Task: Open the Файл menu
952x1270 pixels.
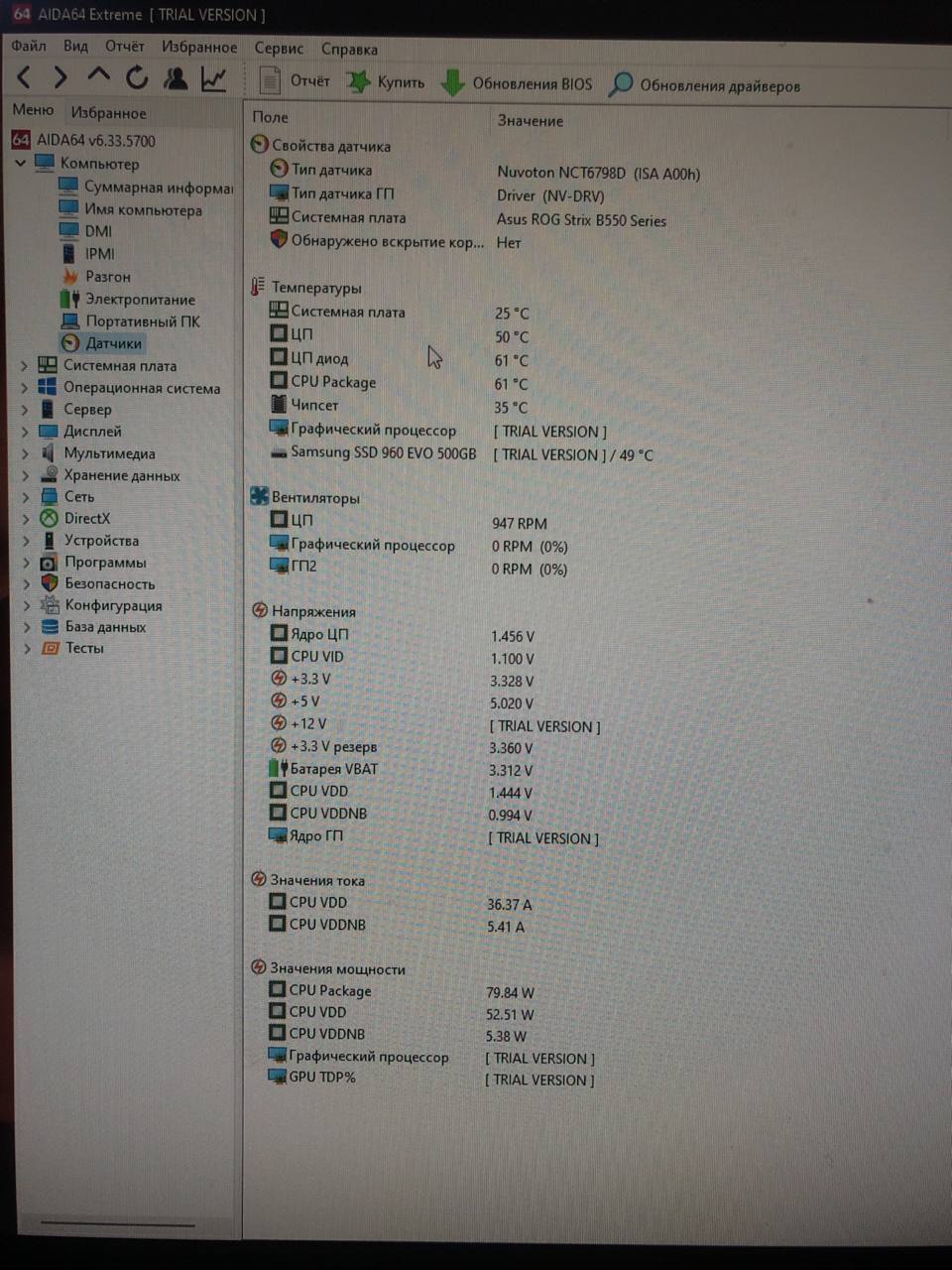Action: 29,46
